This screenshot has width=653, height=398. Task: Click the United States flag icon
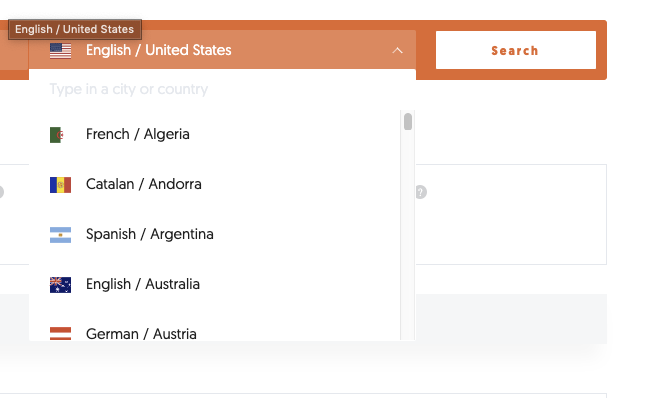pyautogui.click(x=60, y=51)
